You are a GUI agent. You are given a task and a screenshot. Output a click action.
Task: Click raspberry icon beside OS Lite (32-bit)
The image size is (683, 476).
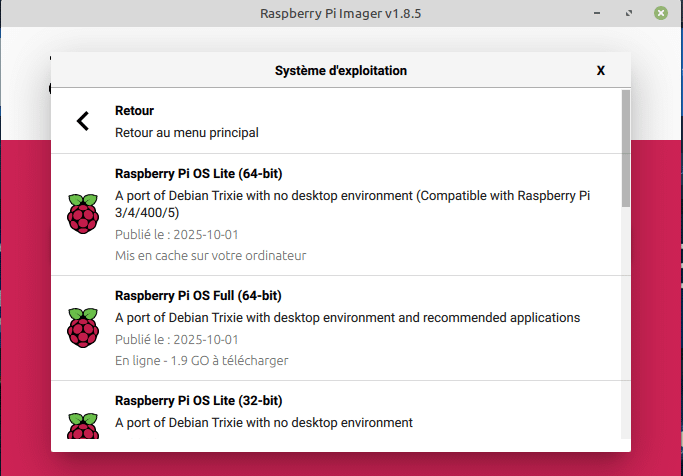(x=83, y=425)
